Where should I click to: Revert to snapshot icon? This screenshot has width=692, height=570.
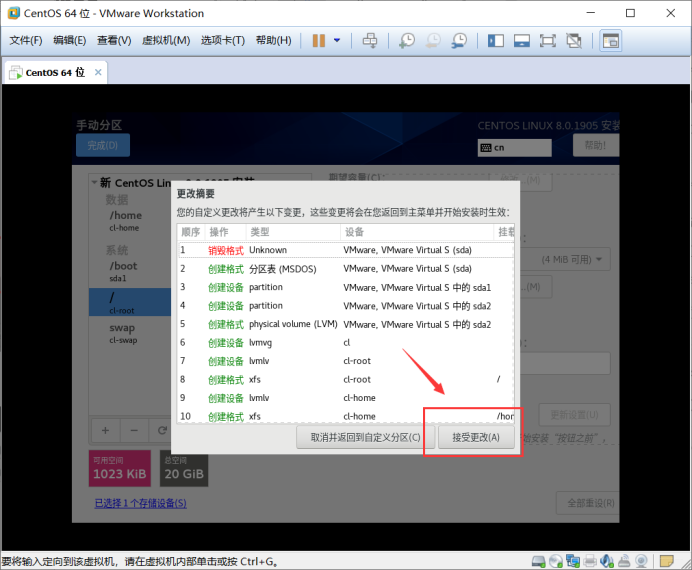coord(433,41)
